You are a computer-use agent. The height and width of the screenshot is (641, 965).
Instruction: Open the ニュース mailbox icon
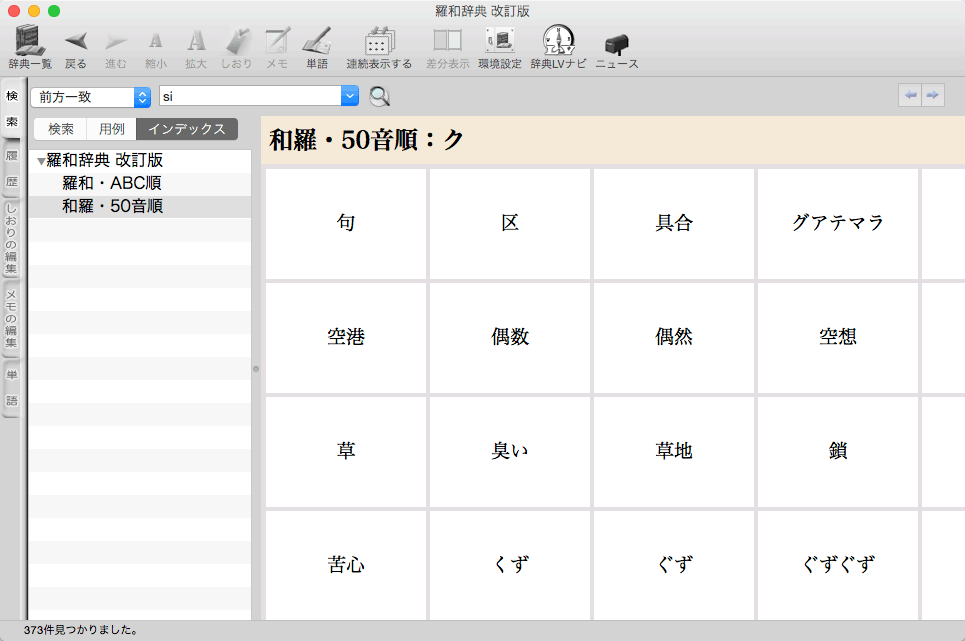[617, 44]
